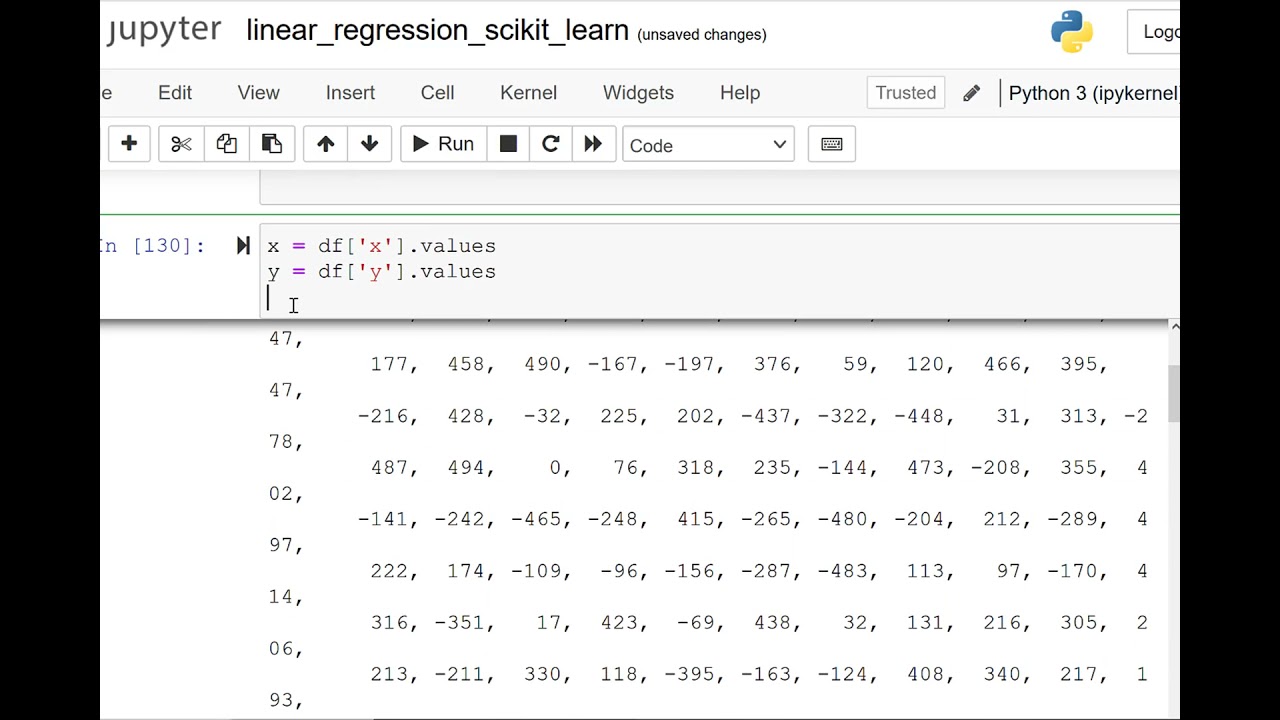Paste cells below icon
Screen dimensions: 1280x720
pos(271,144)
